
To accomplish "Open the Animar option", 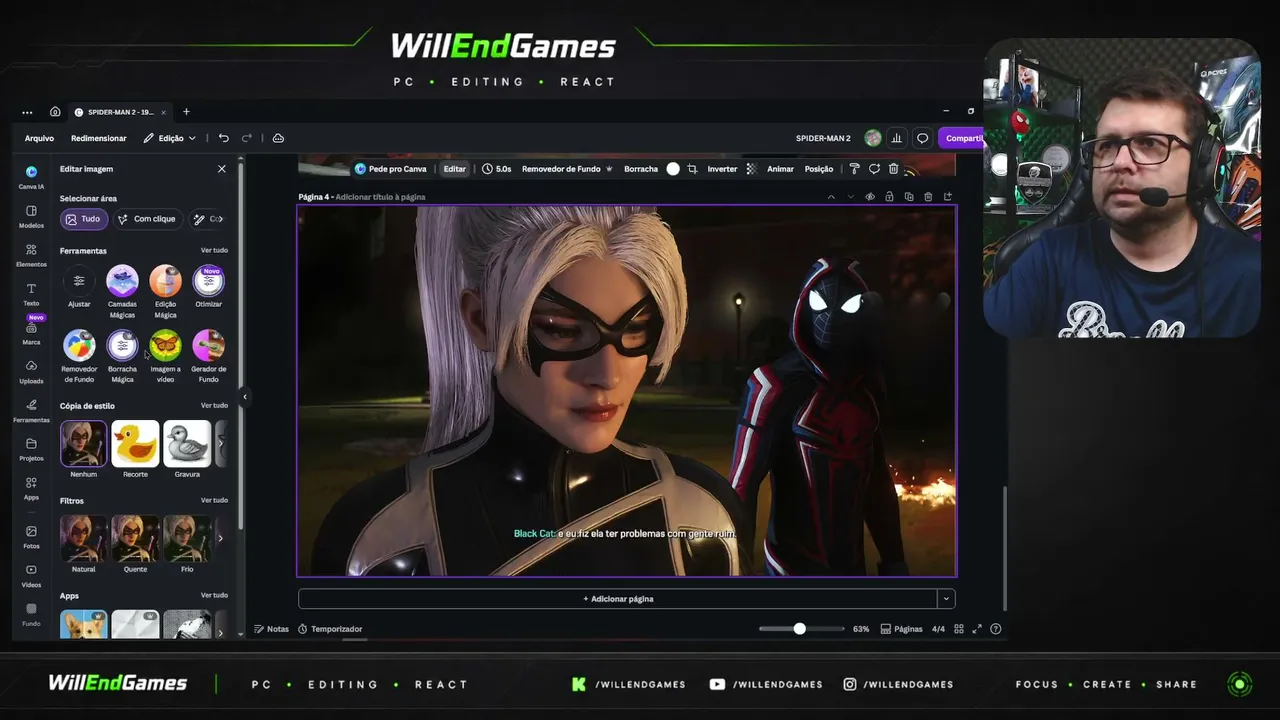I will point(780,169).
